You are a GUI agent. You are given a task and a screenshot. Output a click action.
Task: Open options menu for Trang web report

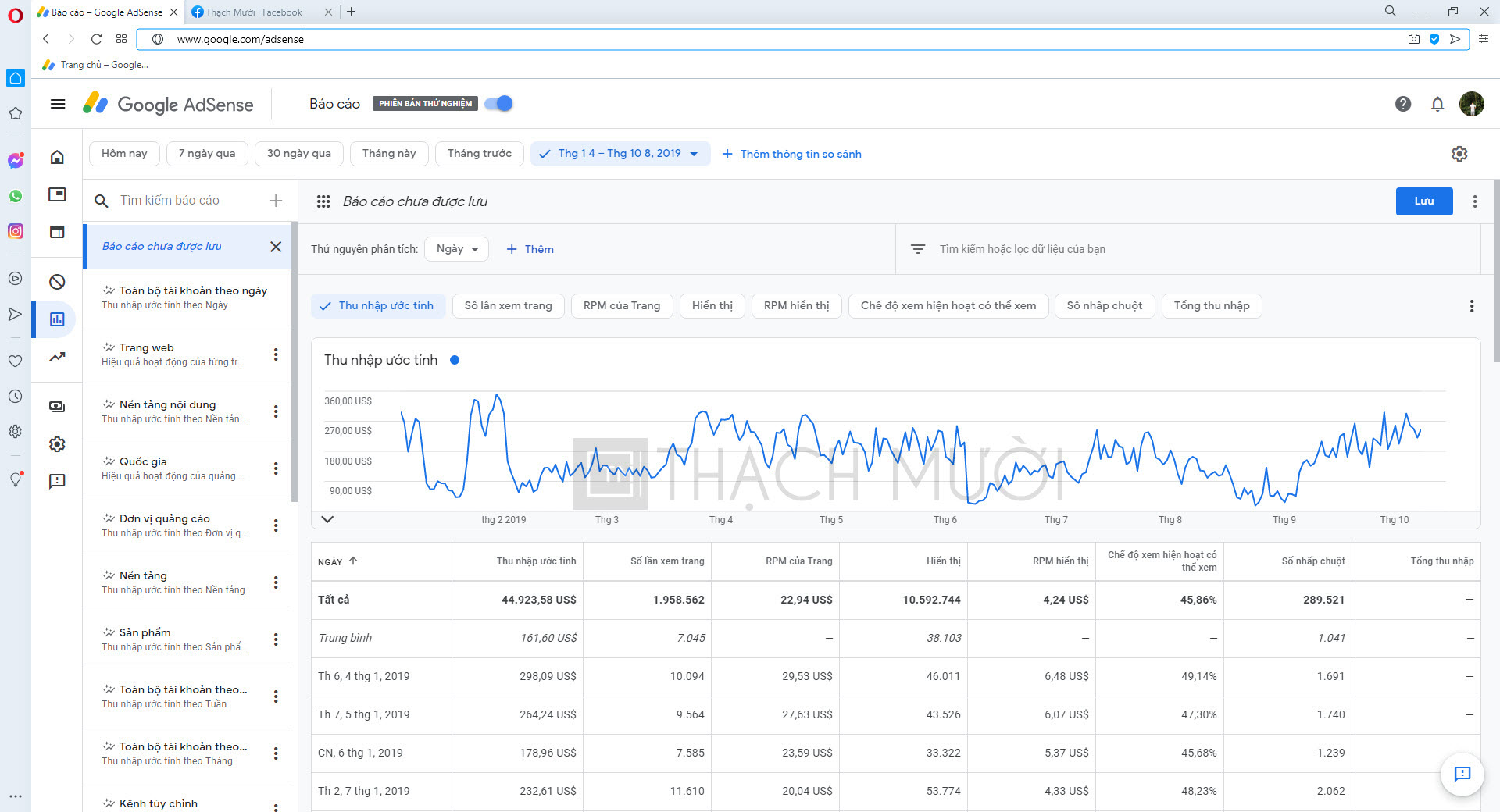pyautogui.click(x=276, y=354)
